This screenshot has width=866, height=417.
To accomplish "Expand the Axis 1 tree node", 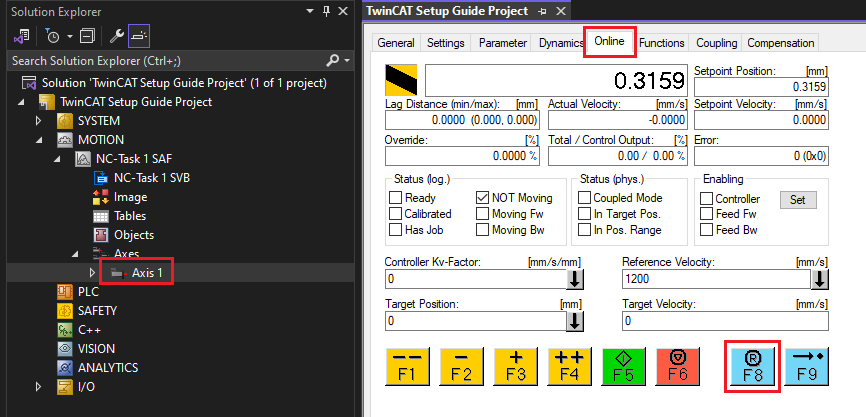I will click(92, 273).
